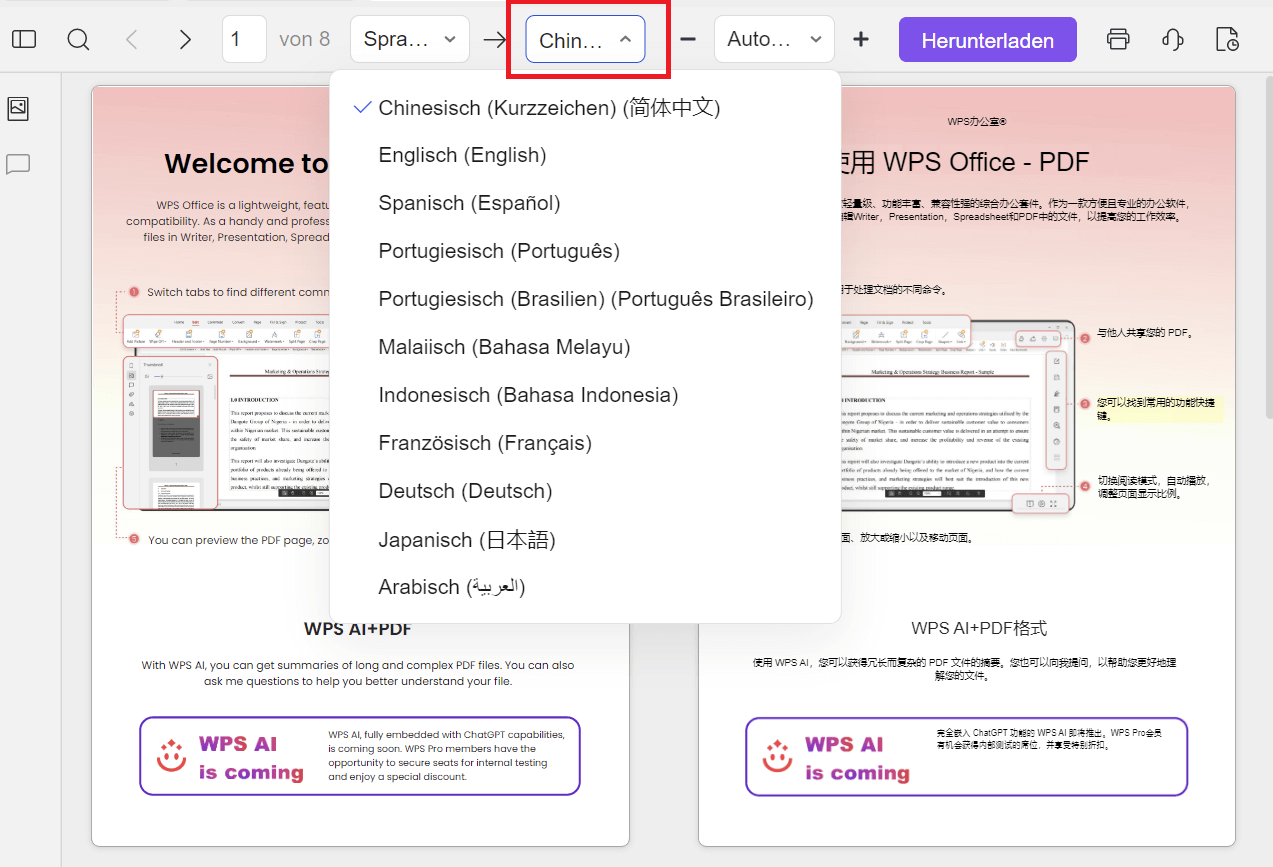Click the printer icon

pos(1118,39)
